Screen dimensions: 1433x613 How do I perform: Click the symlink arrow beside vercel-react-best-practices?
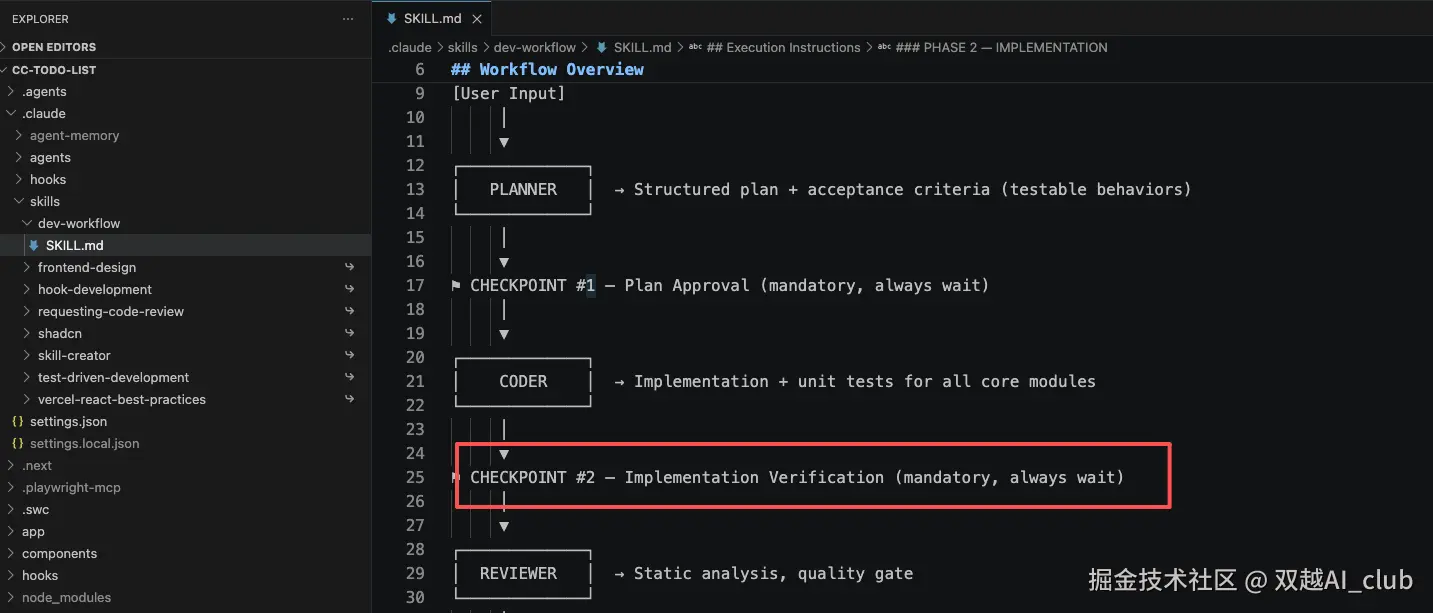350,399
